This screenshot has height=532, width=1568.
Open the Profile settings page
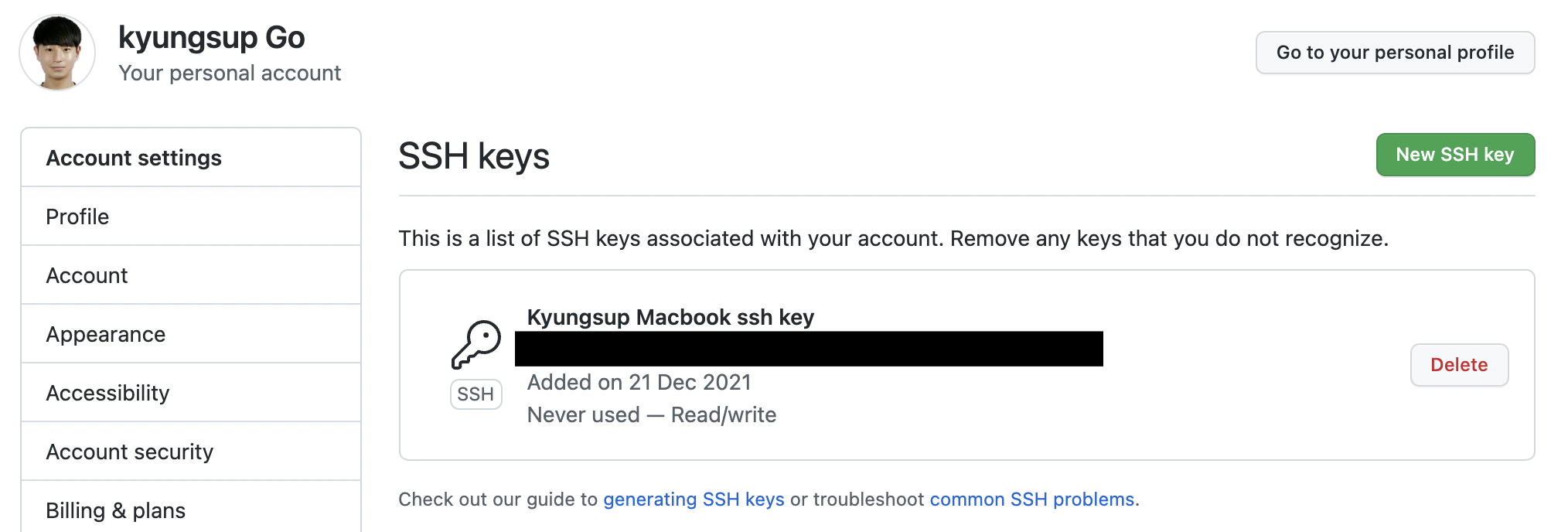77,217
